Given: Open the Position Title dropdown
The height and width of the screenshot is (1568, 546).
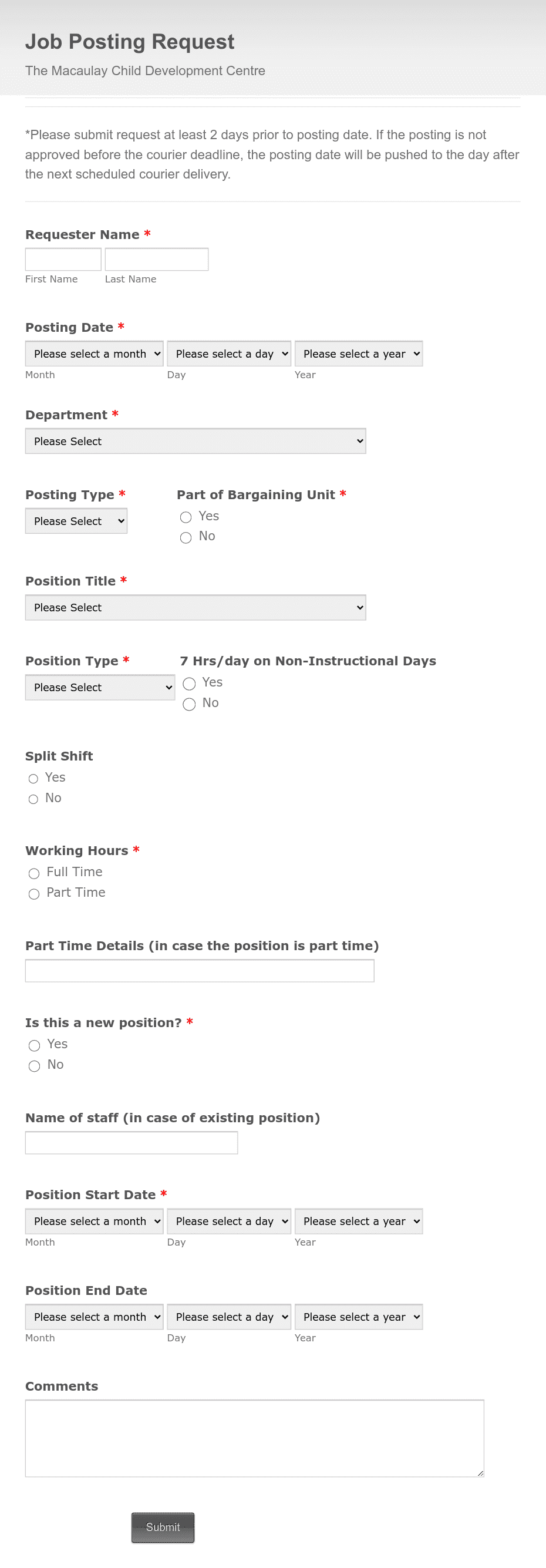Looking at the screenshot, I should point(195,607).
